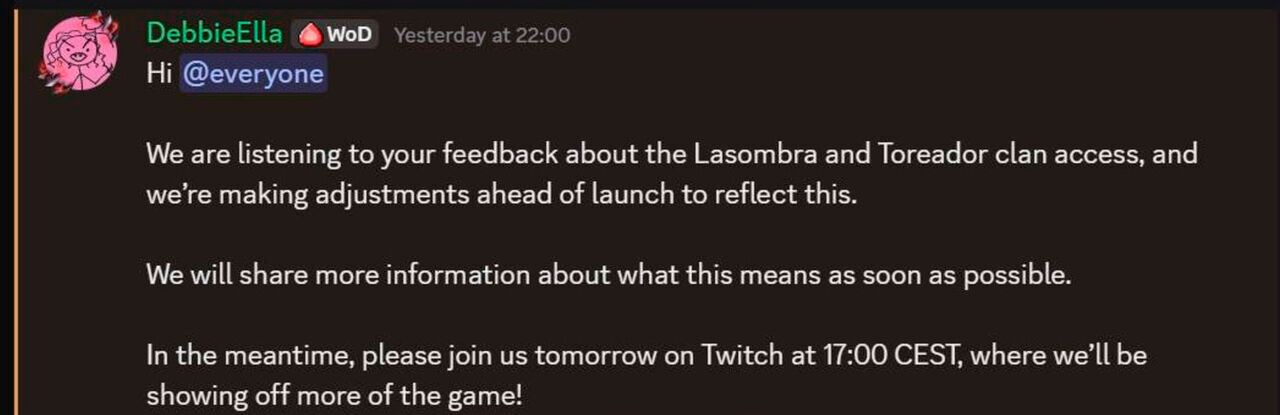The width and height of the screenshot is (1280, 415).
Task: Click the @everyone mention
Action: [x=253, y=75]
